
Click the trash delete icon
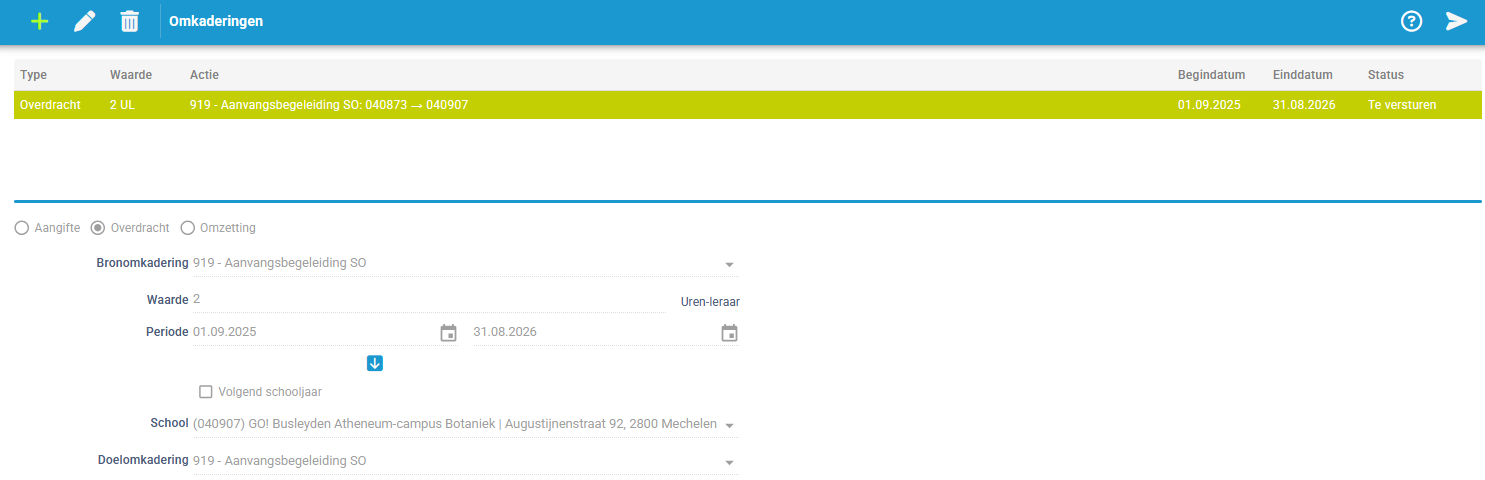pos(130,21)
